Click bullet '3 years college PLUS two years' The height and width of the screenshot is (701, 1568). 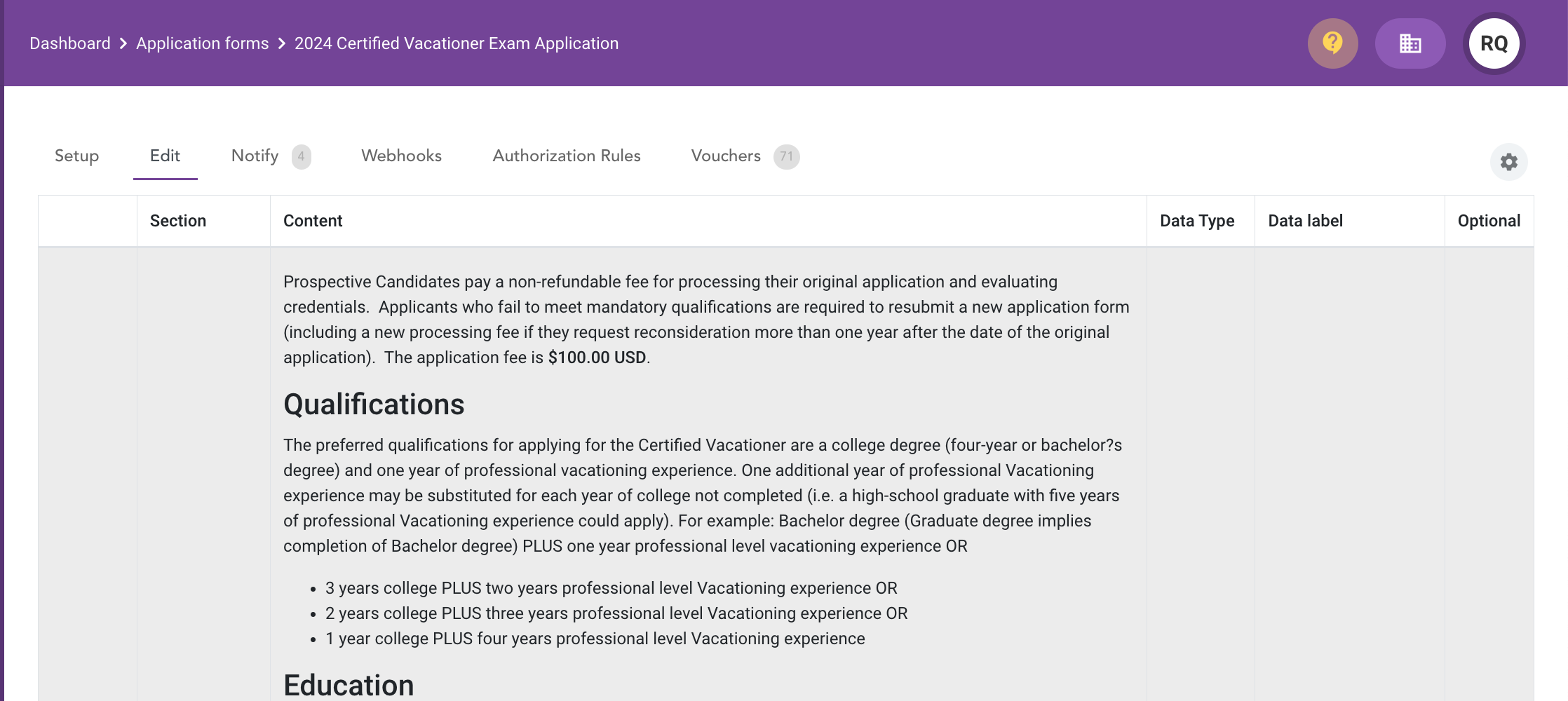click(x=611, y=588)
